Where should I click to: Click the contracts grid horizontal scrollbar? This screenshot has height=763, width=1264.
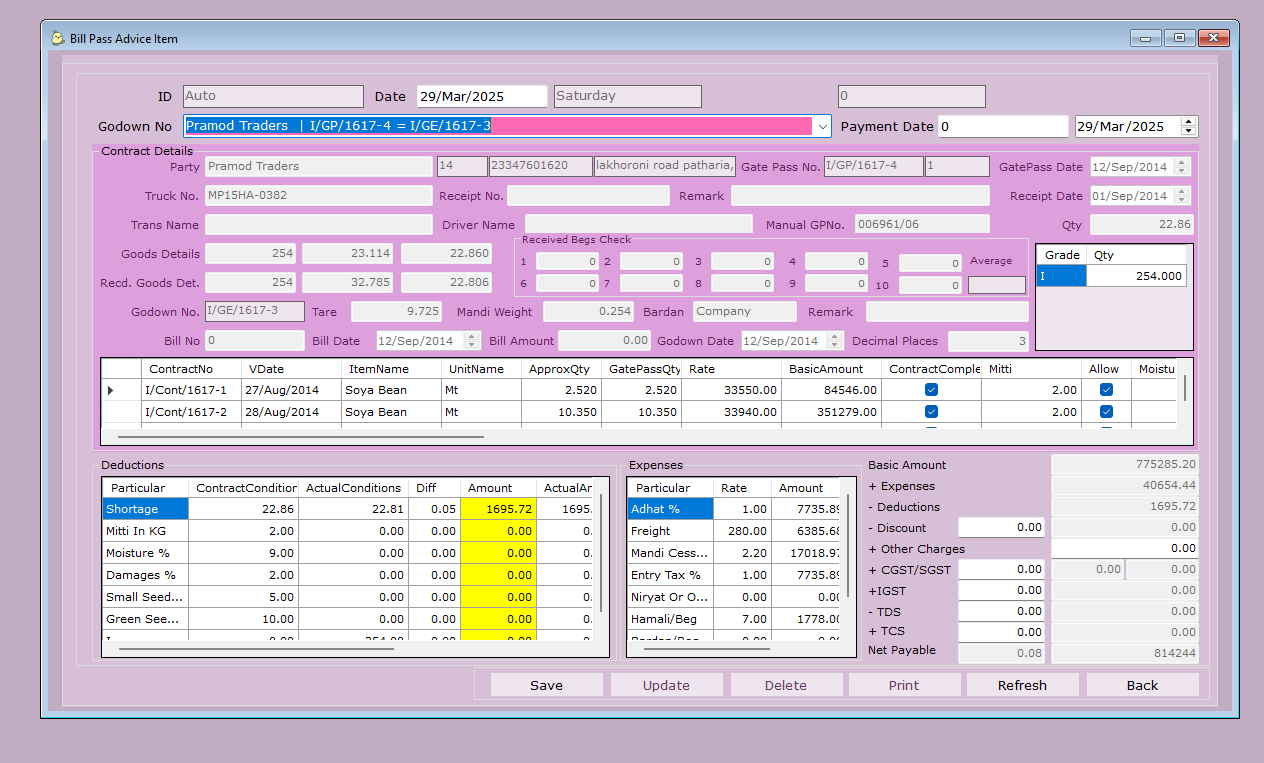301,437
